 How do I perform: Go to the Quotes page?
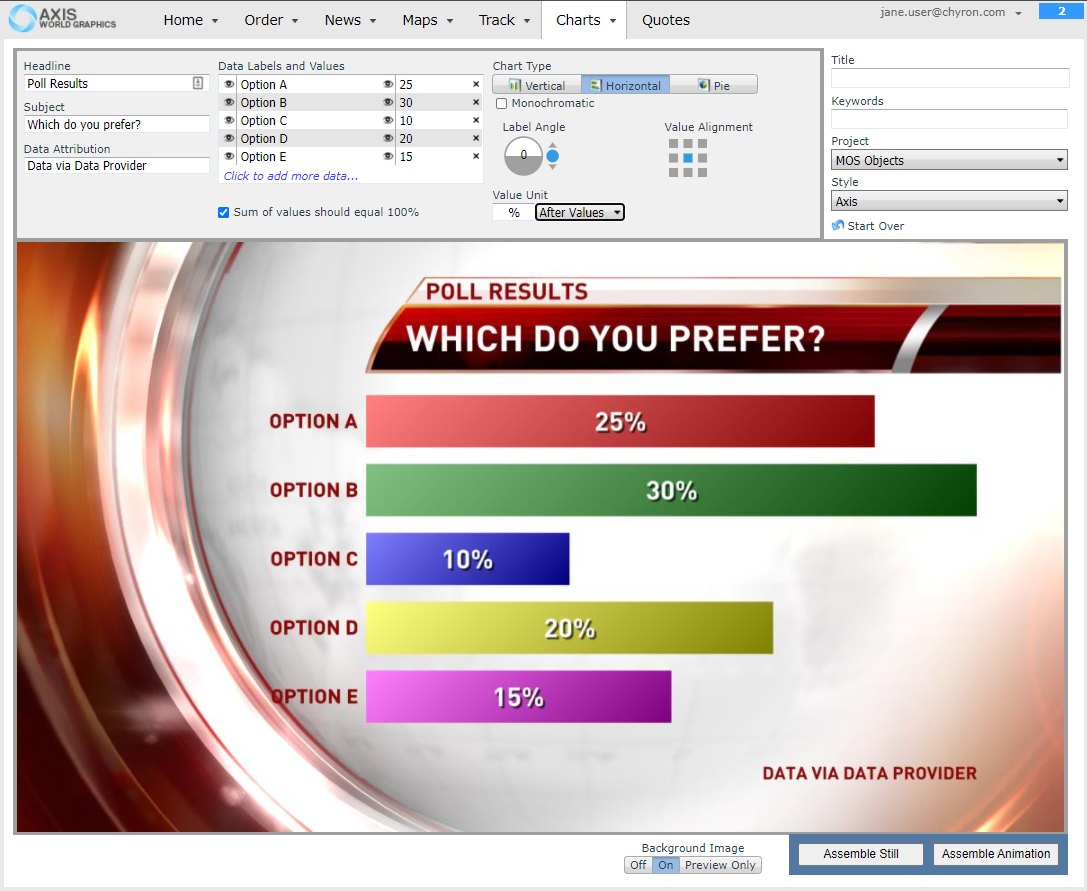point(666,20)
